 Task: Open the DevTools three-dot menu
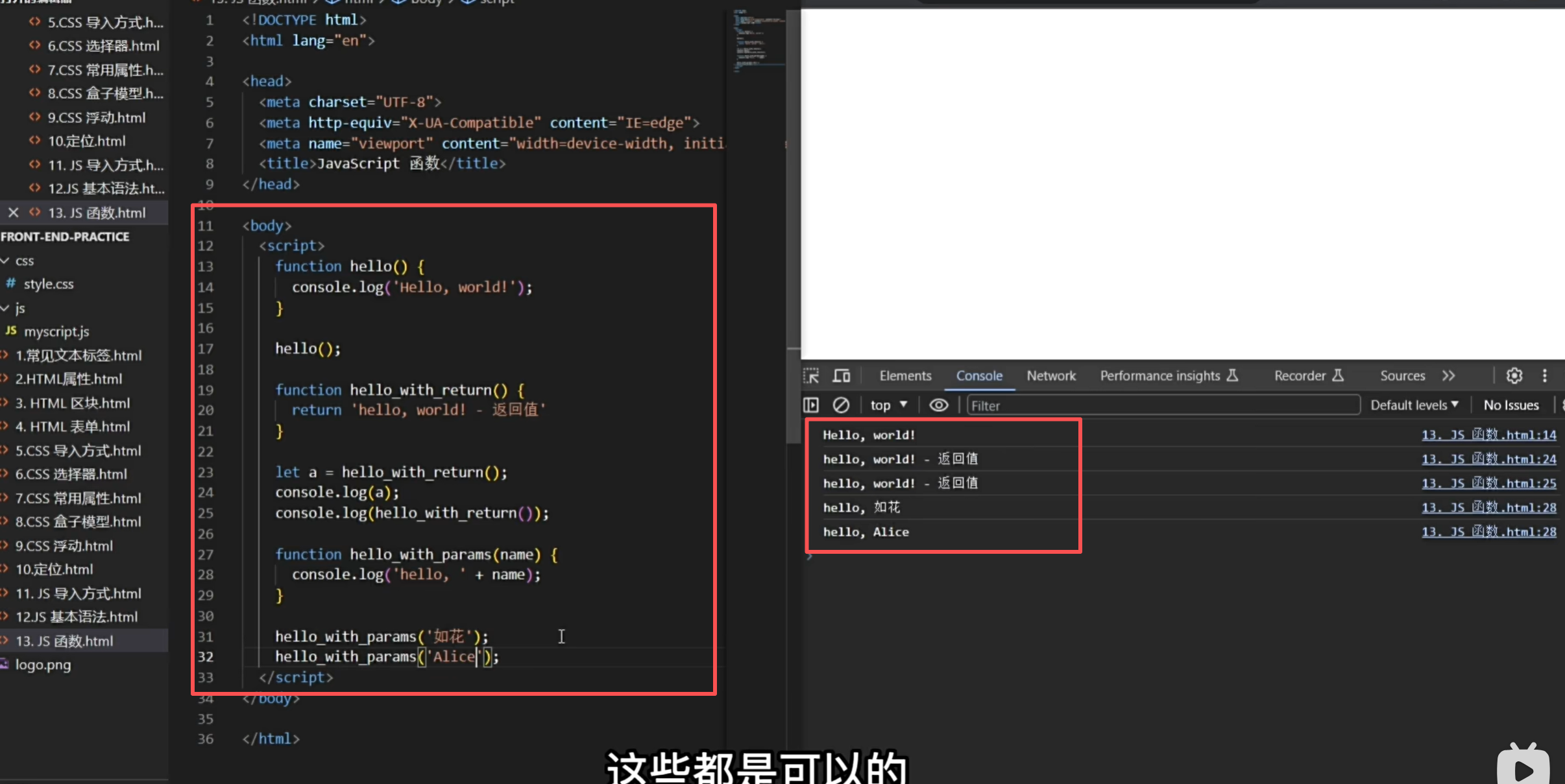pos(1545,375)
